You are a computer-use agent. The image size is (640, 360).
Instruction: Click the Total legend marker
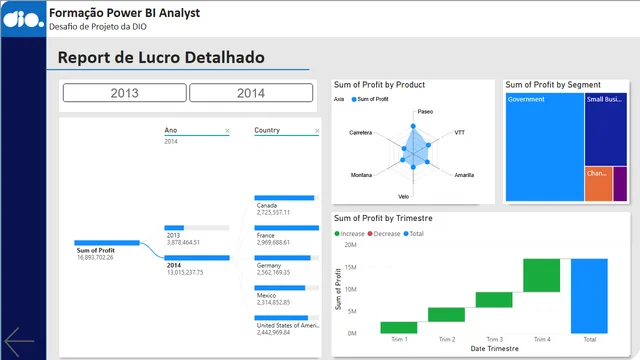tap(406, 234)
